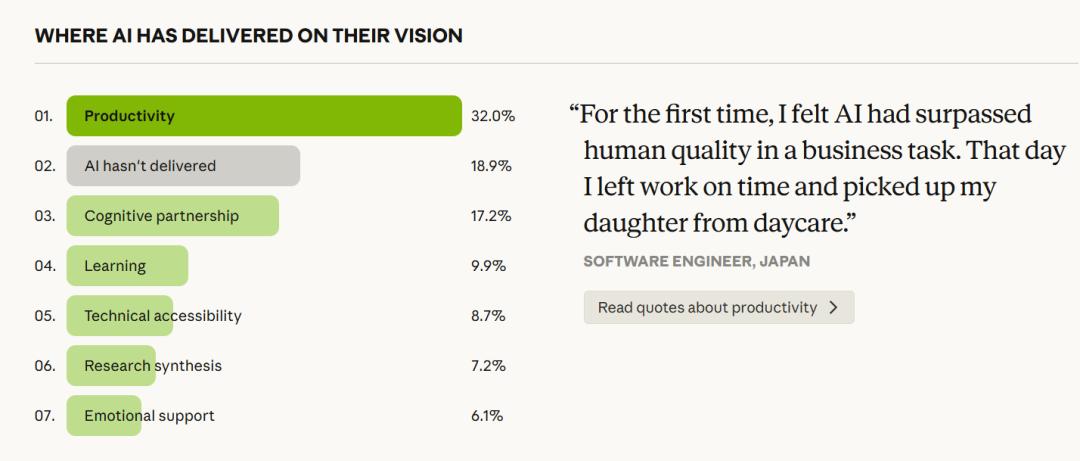Click the chevron arrow in quotes button
Image resolution: width=1080 pixels, height=461 pixels.
[834, 307]
